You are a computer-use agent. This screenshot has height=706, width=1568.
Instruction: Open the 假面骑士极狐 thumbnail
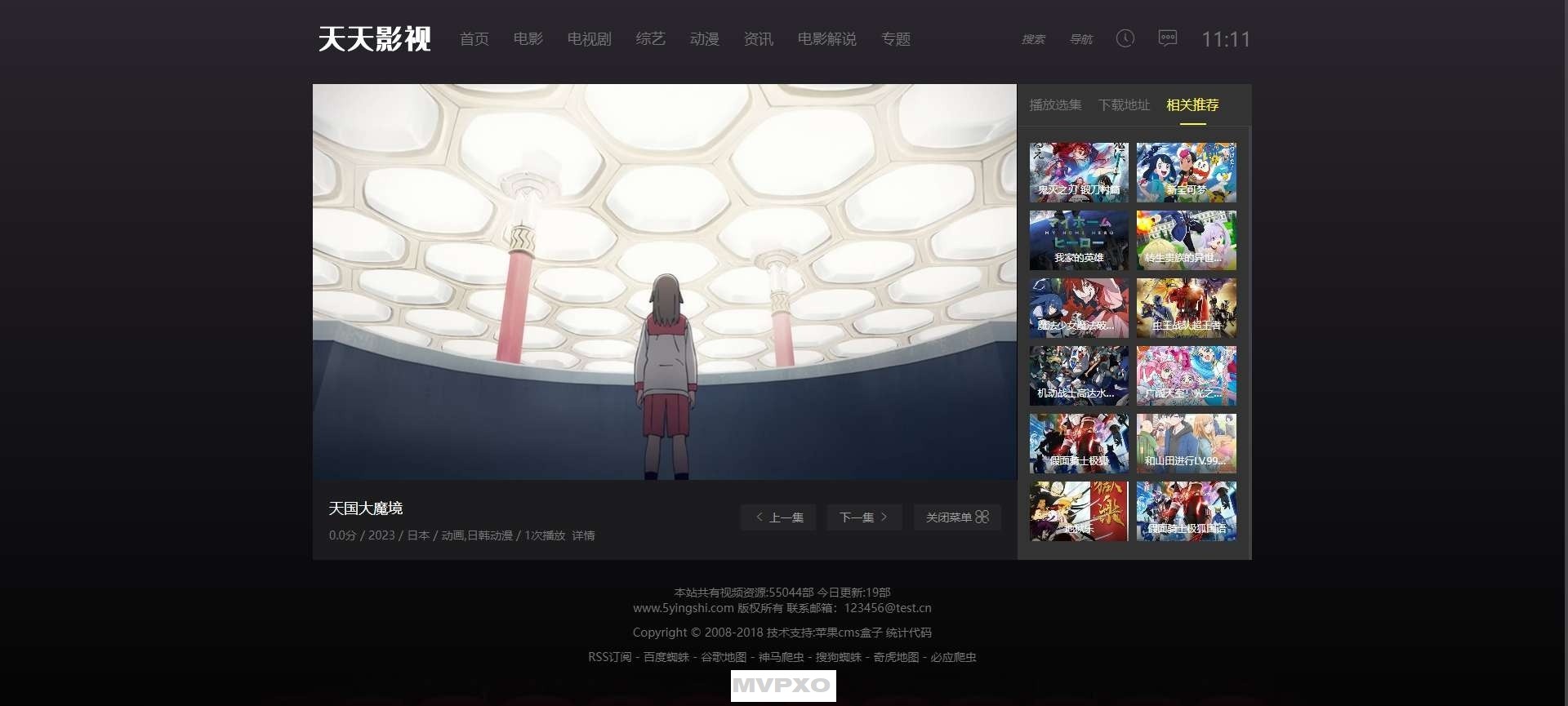[x=1079, y=443]
